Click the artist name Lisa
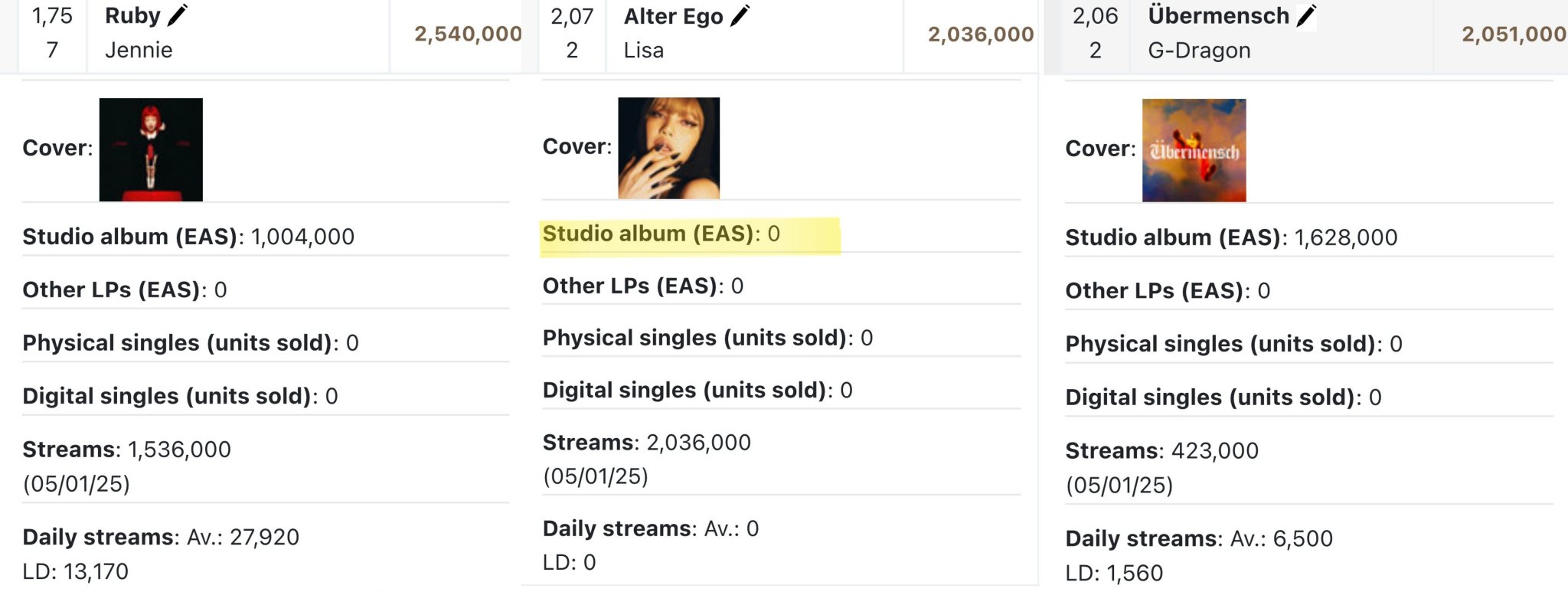 click(x=643, y=50)
